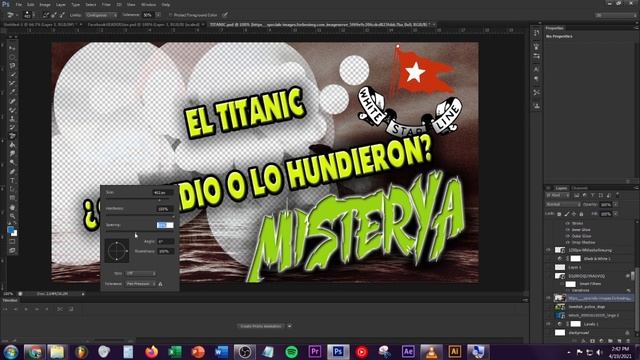The width and height of the screenshot is (640, 360).
Task: Click the Create Video Timeline button
Action: pos(260,326)
